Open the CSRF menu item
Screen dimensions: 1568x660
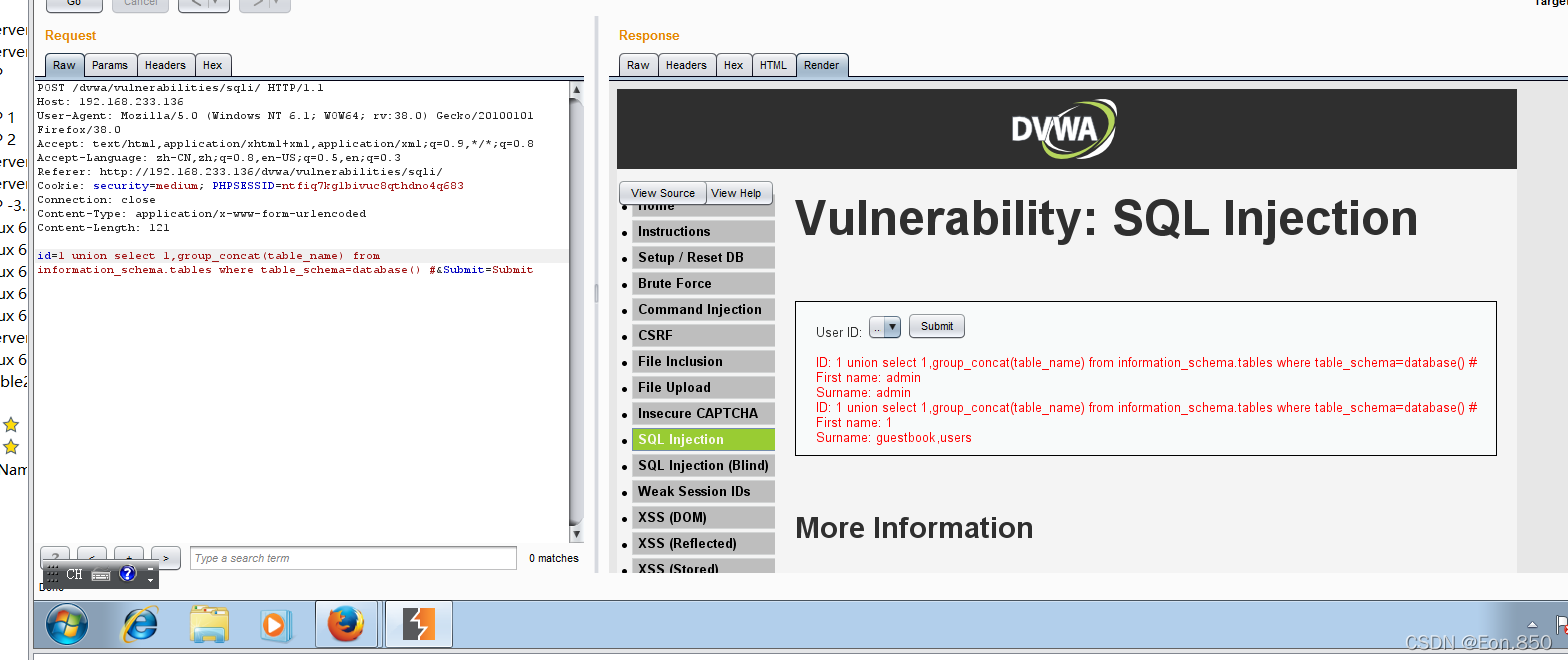point(703,335)
